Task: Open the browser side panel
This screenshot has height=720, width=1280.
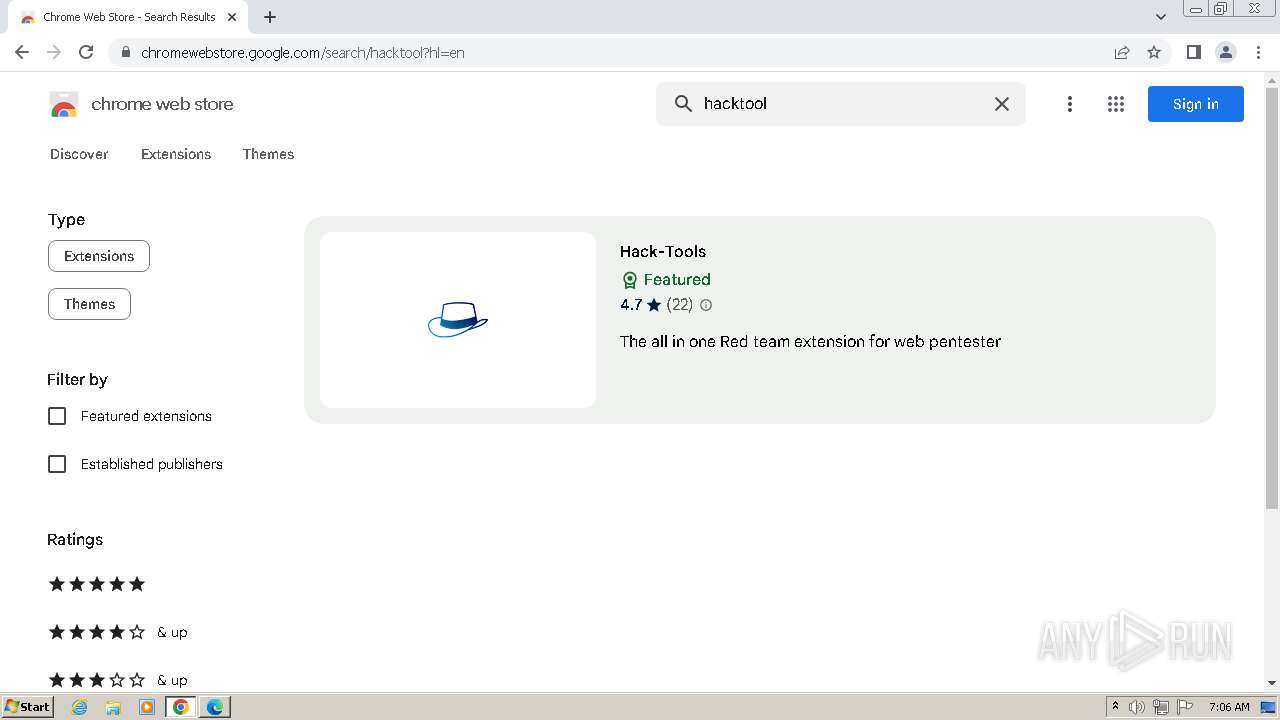Action: (x=1193, y=52)
